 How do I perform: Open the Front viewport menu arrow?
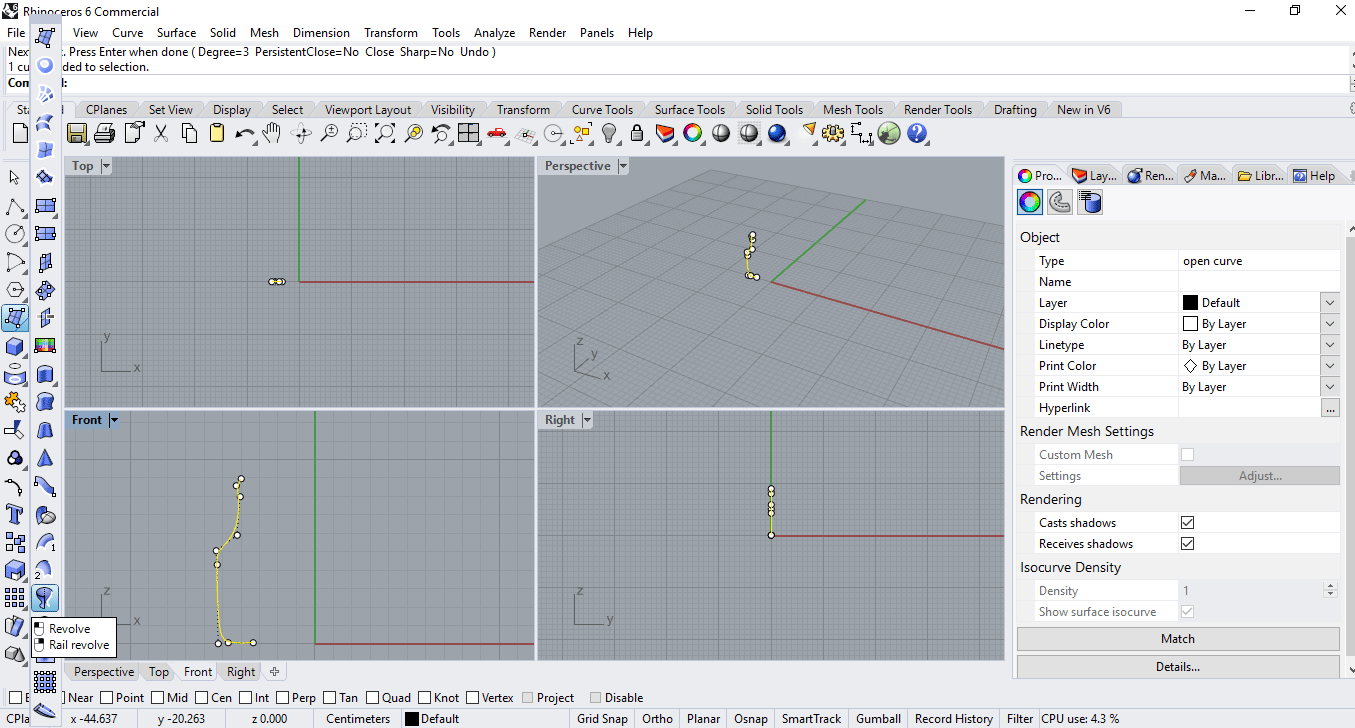pos(114,420)
